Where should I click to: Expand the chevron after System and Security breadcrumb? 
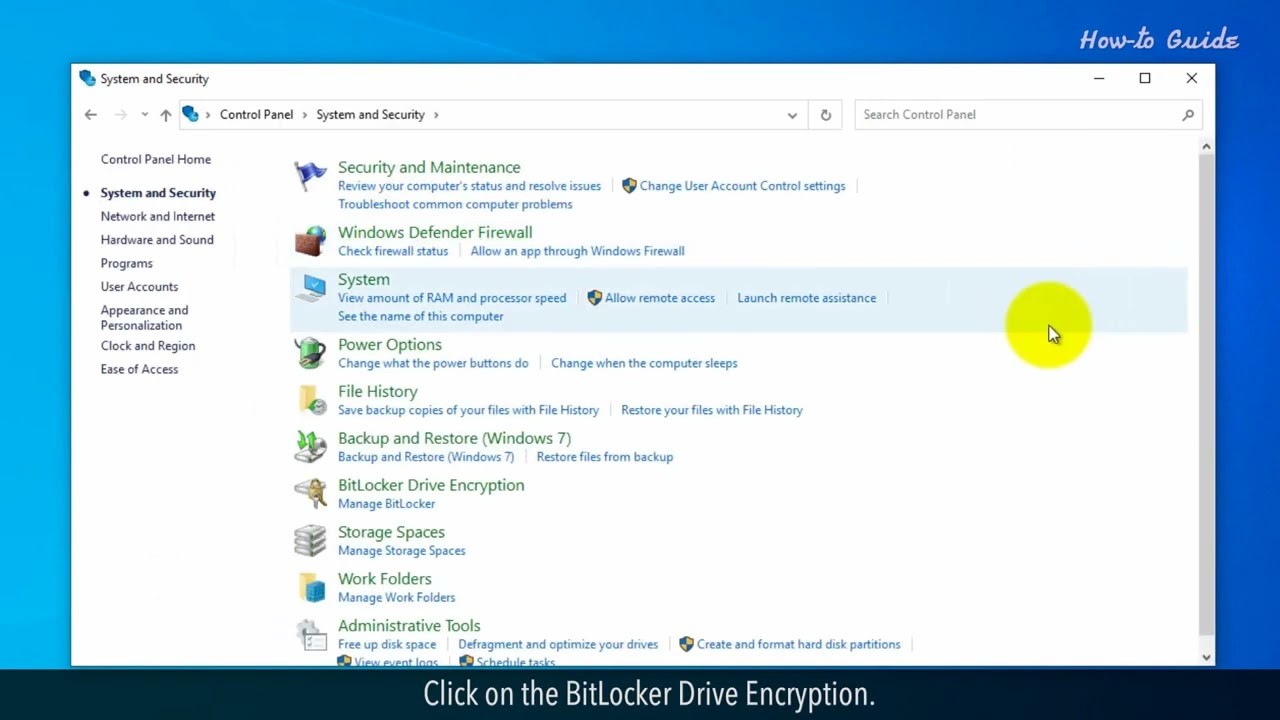(436, 114)
